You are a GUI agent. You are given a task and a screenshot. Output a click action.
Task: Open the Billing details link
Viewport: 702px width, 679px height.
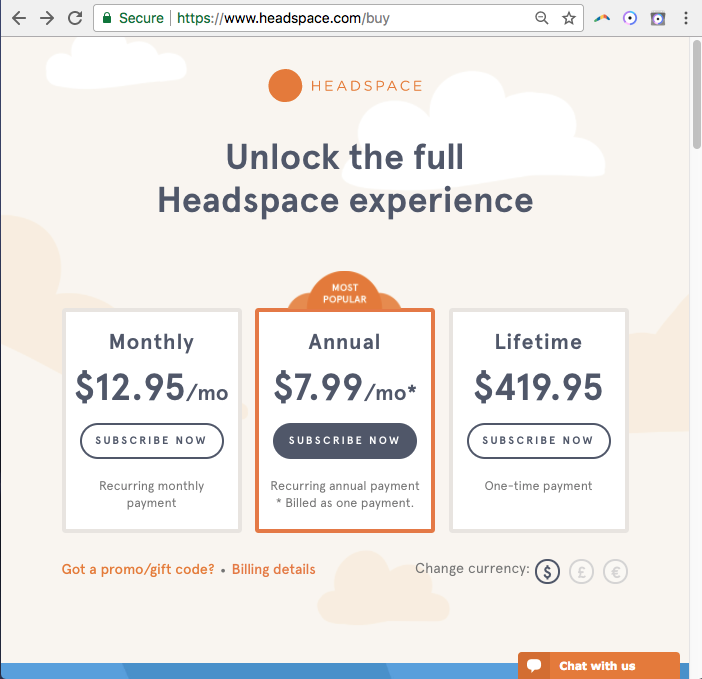[x=274, y=569]
